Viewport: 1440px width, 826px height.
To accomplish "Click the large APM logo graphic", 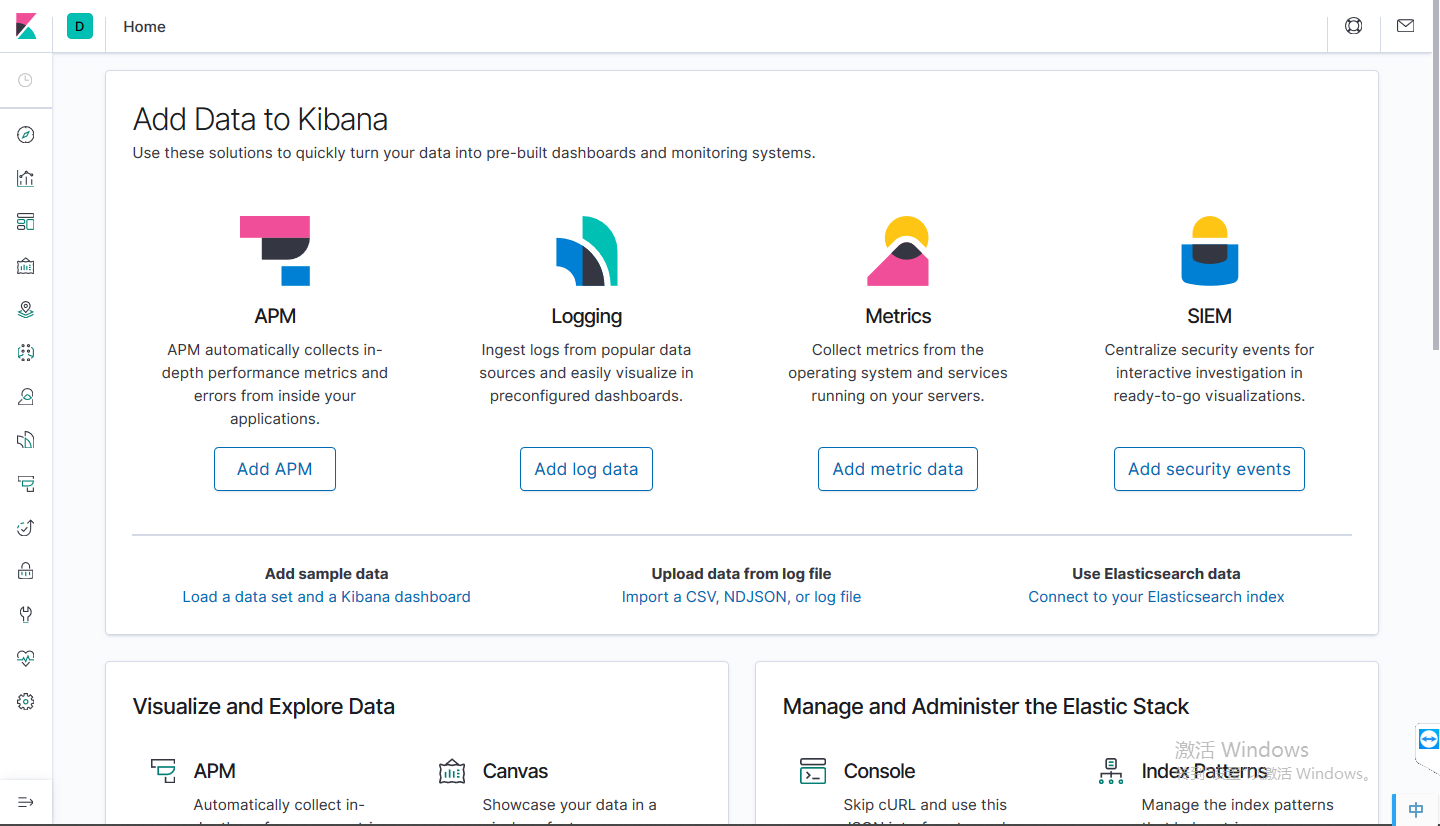I will [275, 251].
